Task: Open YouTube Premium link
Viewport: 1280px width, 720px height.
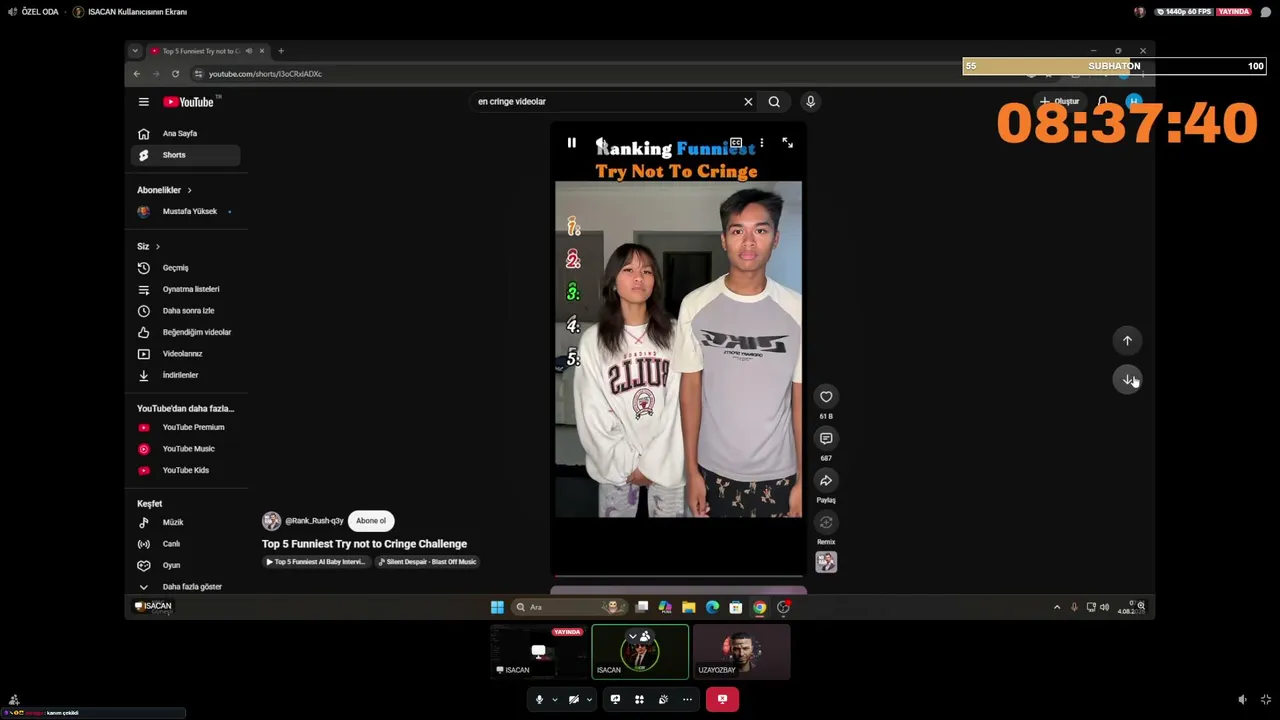Action: click(185, 428)
